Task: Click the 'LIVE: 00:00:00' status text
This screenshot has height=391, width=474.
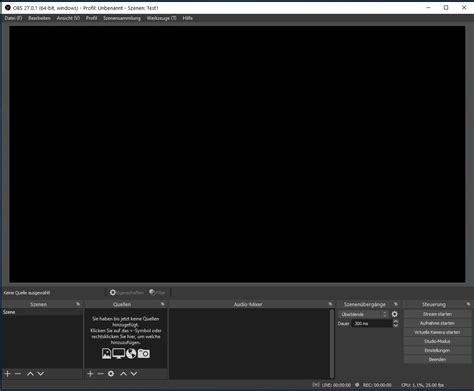Action: [336, 385]
